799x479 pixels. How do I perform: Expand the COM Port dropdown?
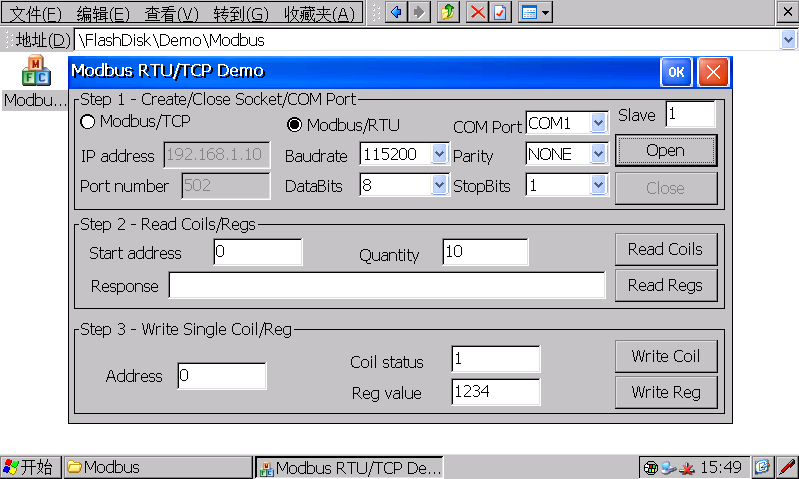(x=599, y=123)
